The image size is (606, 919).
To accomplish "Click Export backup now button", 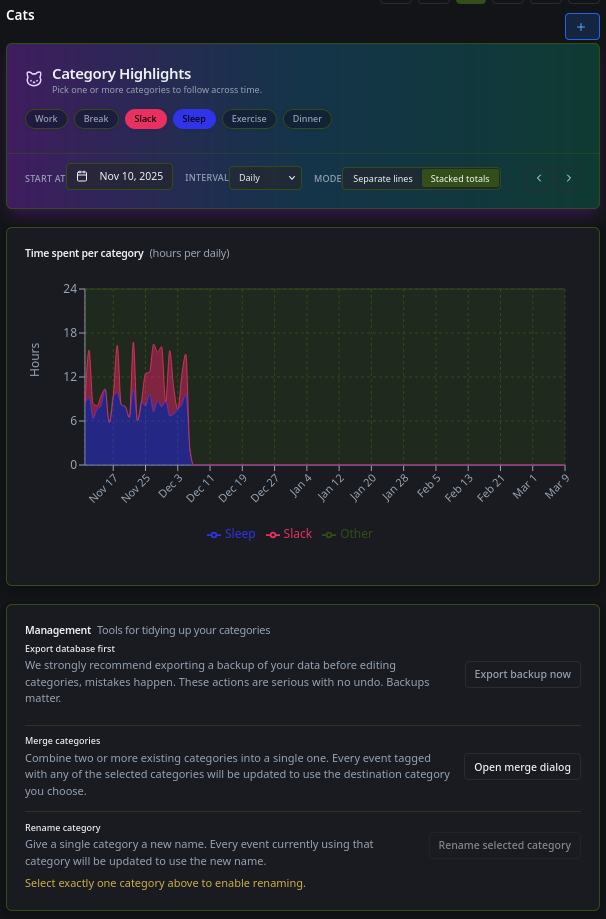I will (522, 674).
